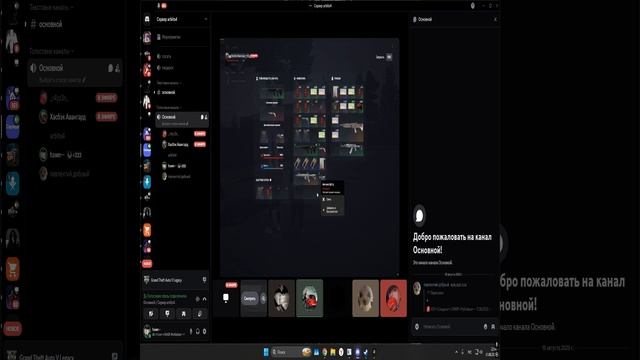
Task: Select the Основной voice channel row
Action: (x=182, y=119)
